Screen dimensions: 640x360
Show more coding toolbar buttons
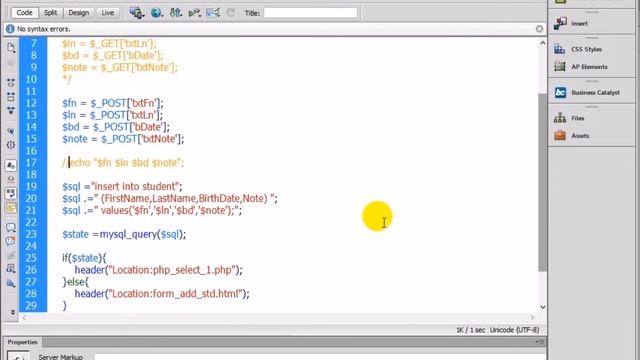13,312
